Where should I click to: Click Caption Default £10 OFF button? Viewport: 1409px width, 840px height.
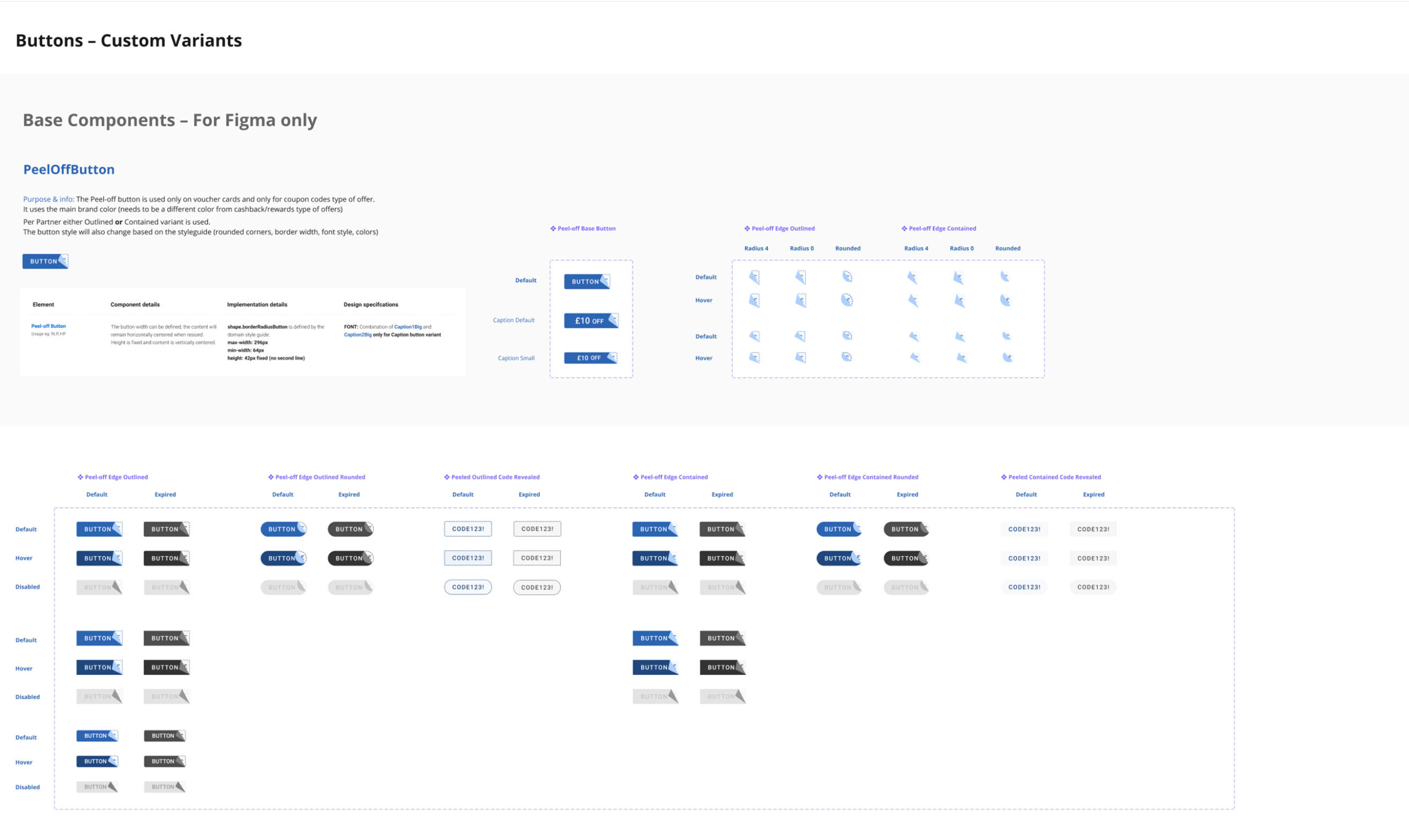click(x=591, y=320)
